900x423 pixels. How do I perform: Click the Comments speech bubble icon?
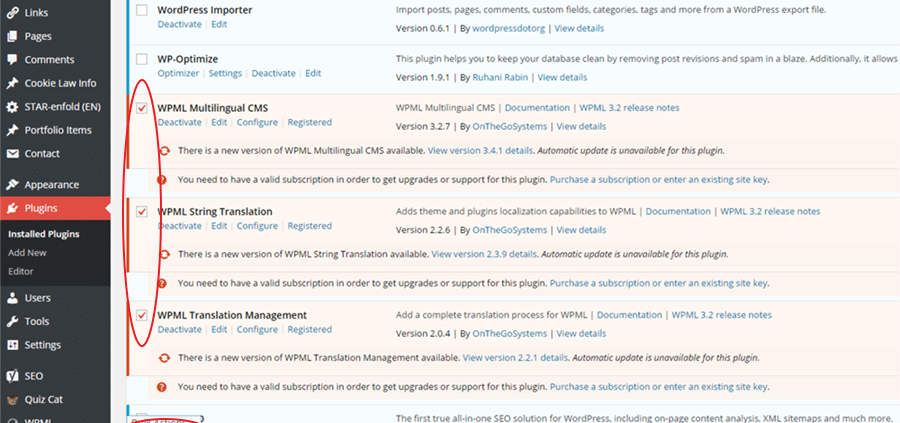click(x=12, y=60)
